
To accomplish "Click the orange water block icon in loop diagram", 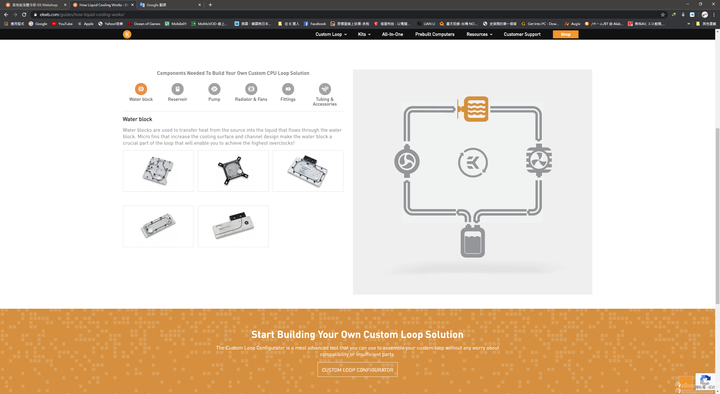I will 473,109.
